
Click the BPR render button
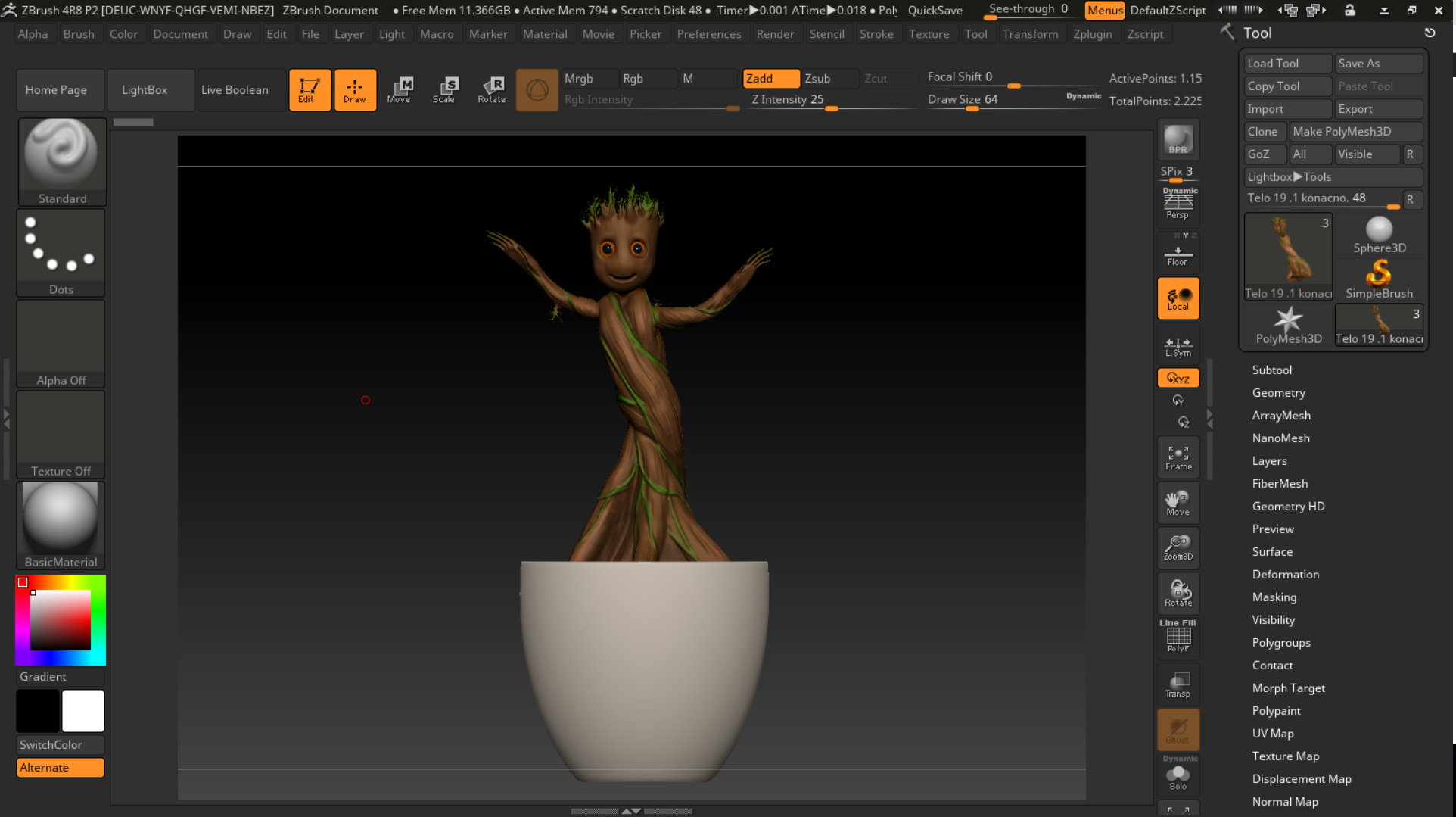pyautogui.click(x=1178, y=139)
